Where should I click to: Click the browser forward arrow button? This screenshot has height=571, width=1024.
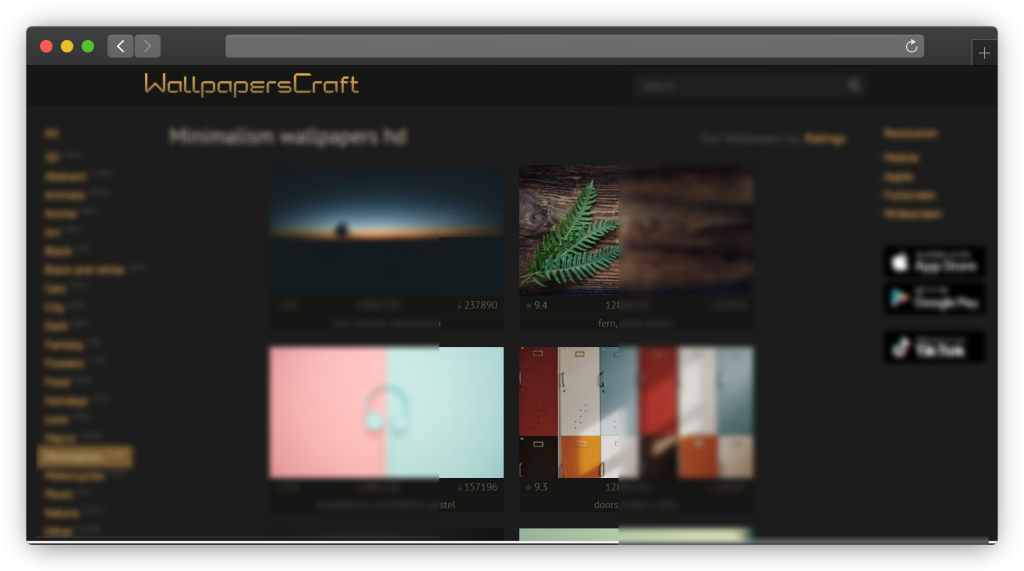[x=148, y=46]
